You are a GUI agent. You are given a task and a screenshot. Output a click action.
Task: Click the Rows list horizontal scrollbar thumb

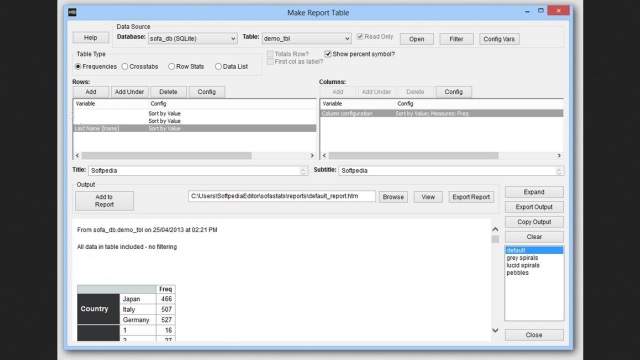[167, 156]
